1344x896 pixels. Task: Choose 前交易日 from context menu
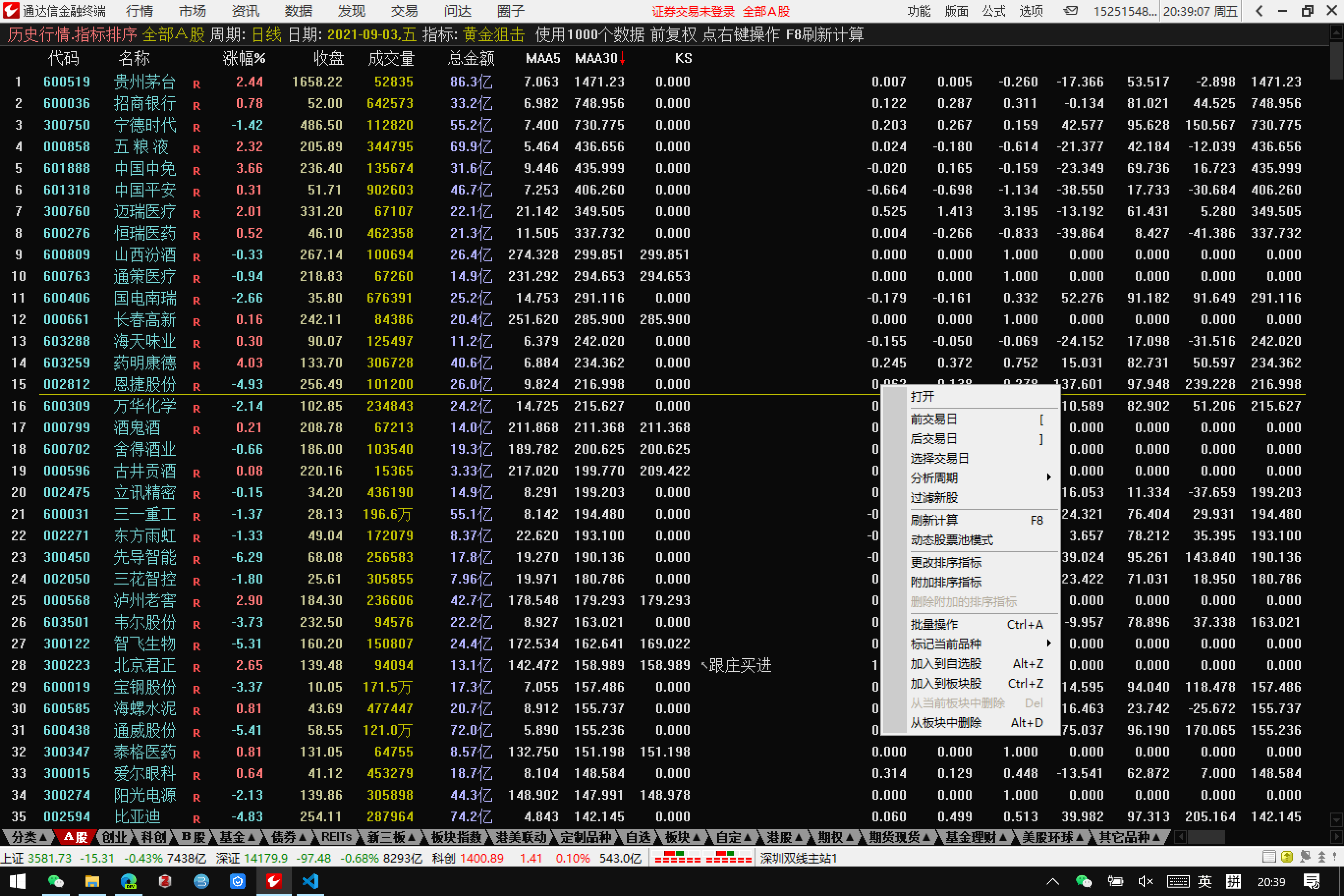pos(980,420)
